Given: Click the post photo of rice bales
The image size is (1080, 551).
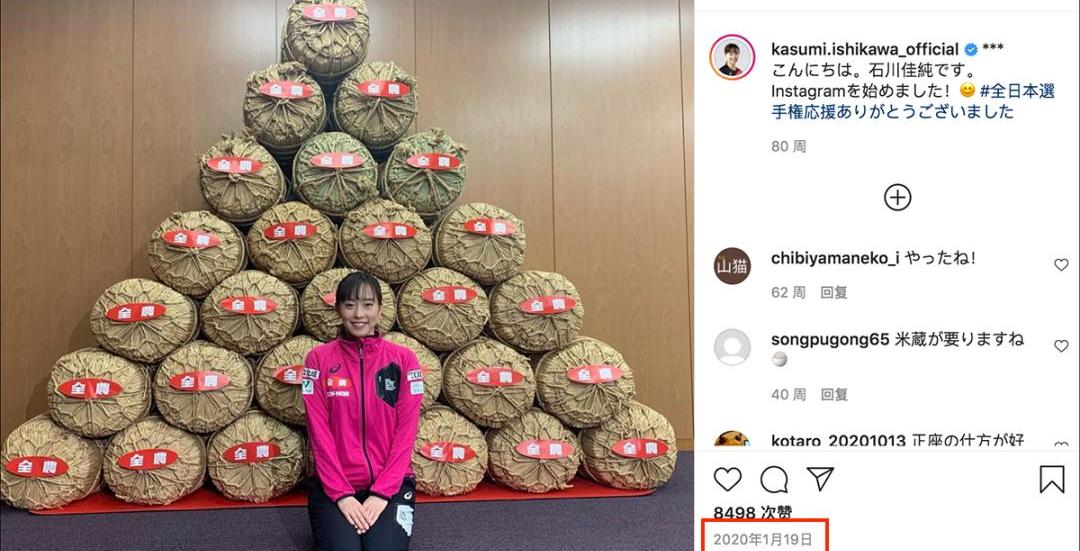Looking at the screenshot, I should click(347, 276).
